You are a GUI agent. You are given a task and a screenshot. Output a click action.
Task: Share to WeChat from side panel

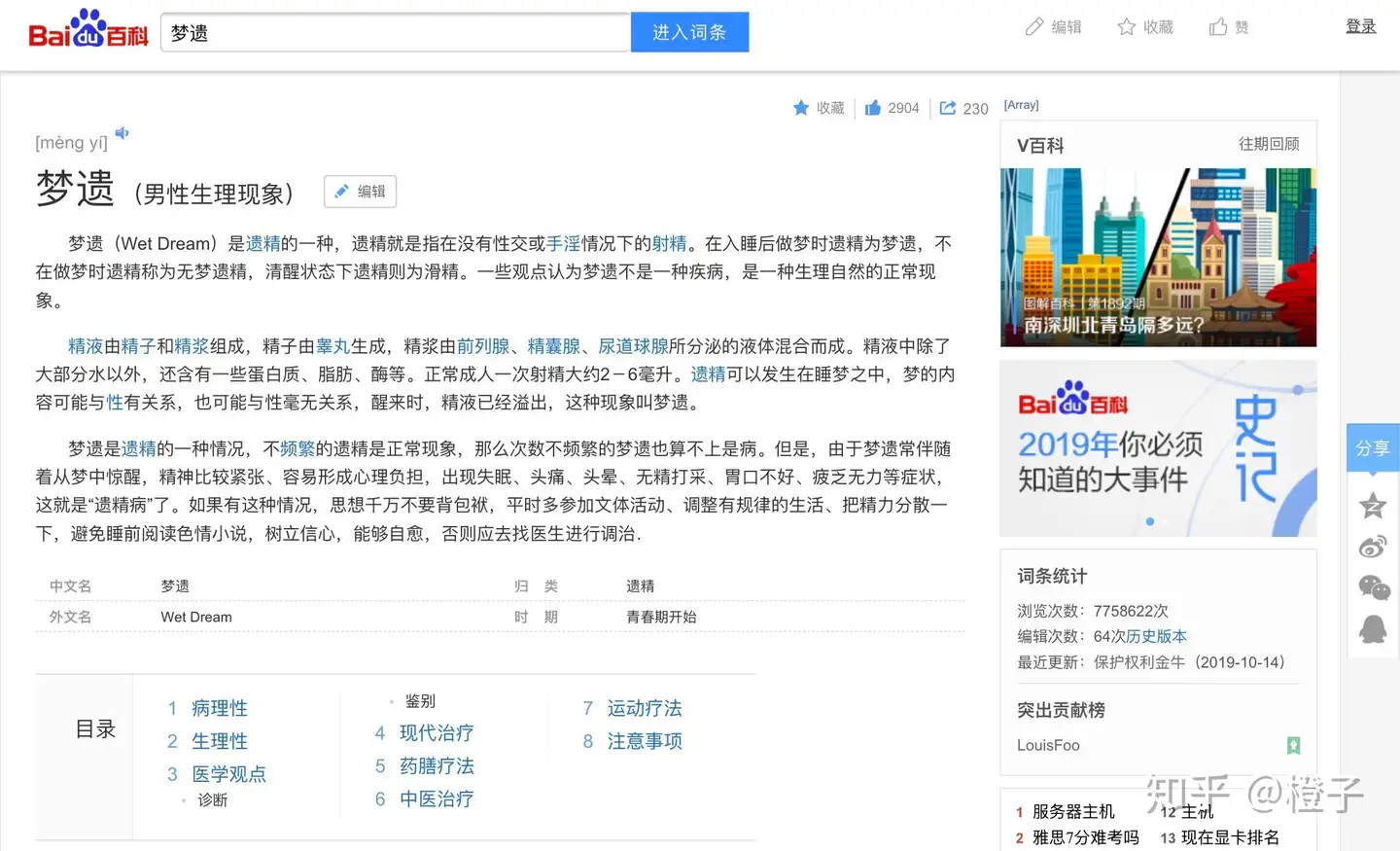[1374, 587]
